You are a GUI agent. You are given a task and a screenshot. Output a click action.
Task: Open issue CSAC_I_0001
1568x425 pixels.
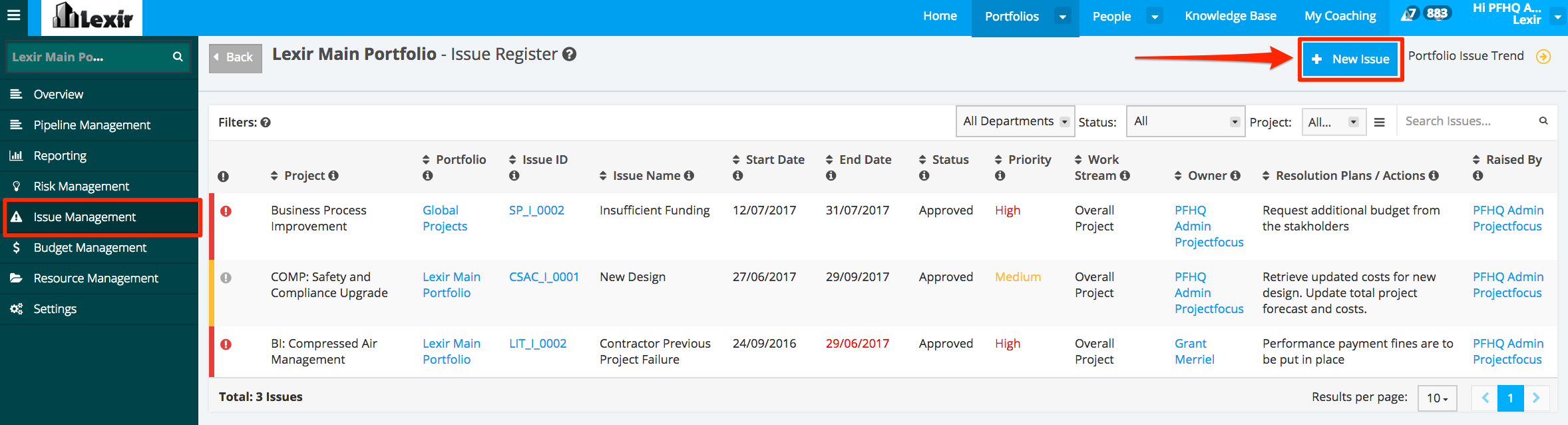click(544, 277)
